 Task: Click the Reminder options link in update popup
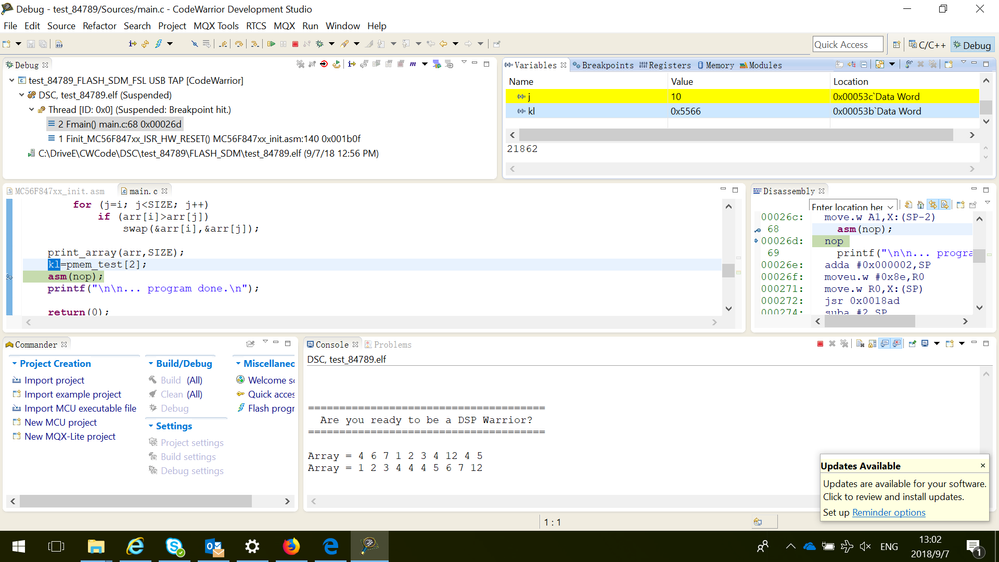(889, 512)
